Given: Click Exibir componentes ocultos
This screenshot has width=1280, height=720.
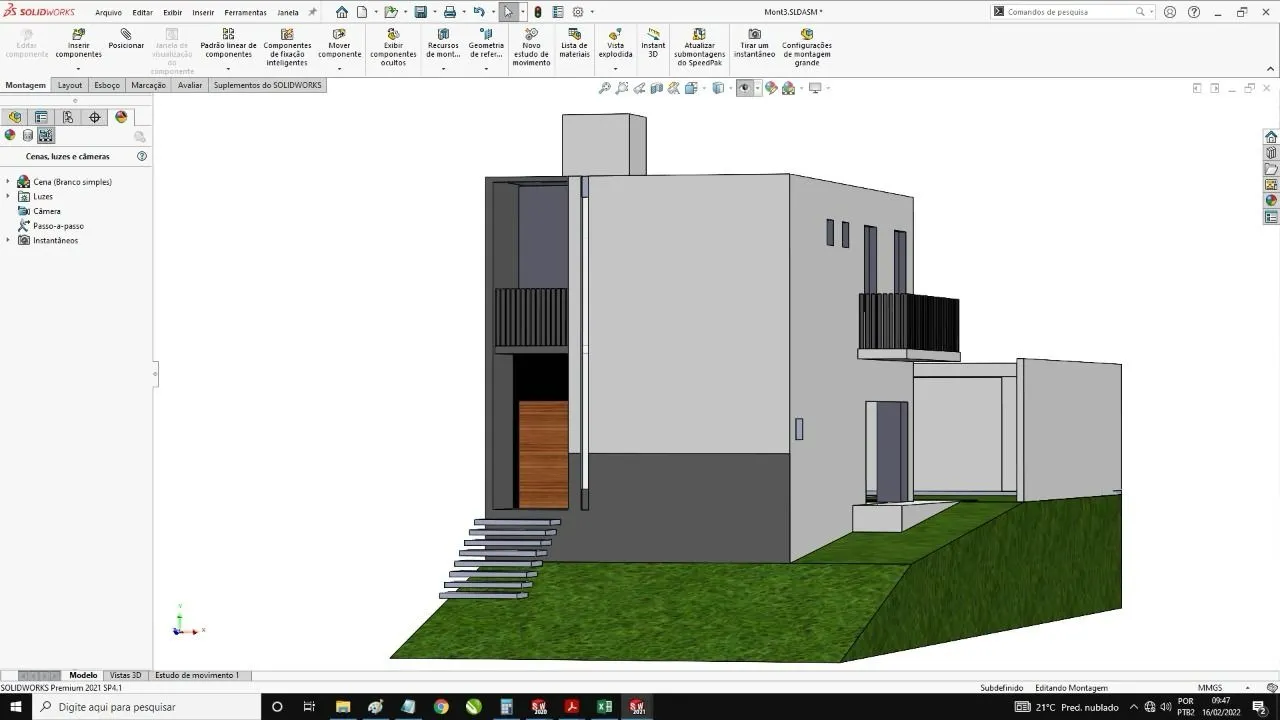Looking at the screenshot, I should pyautogui.click(x=393, y=47).
